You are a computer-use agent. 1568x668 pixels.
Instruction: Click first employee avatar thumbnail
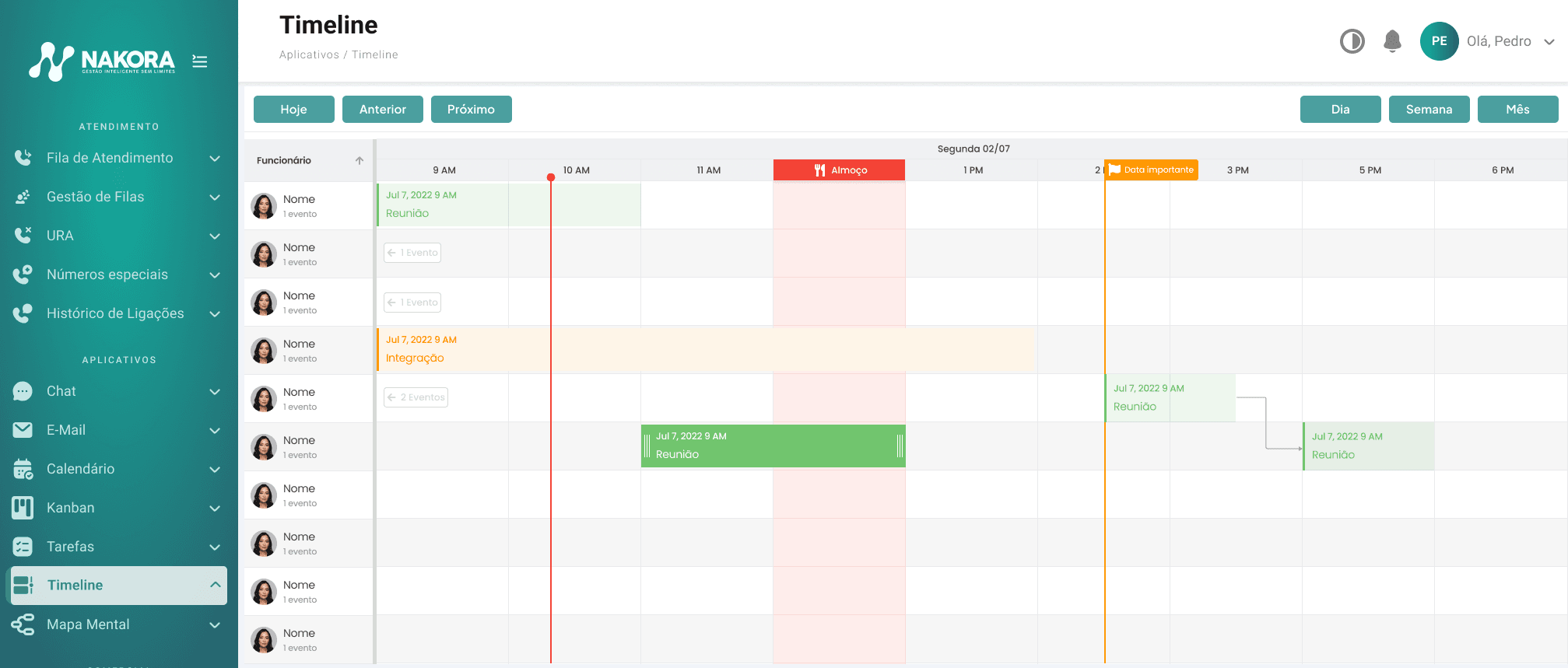point(264,206)
